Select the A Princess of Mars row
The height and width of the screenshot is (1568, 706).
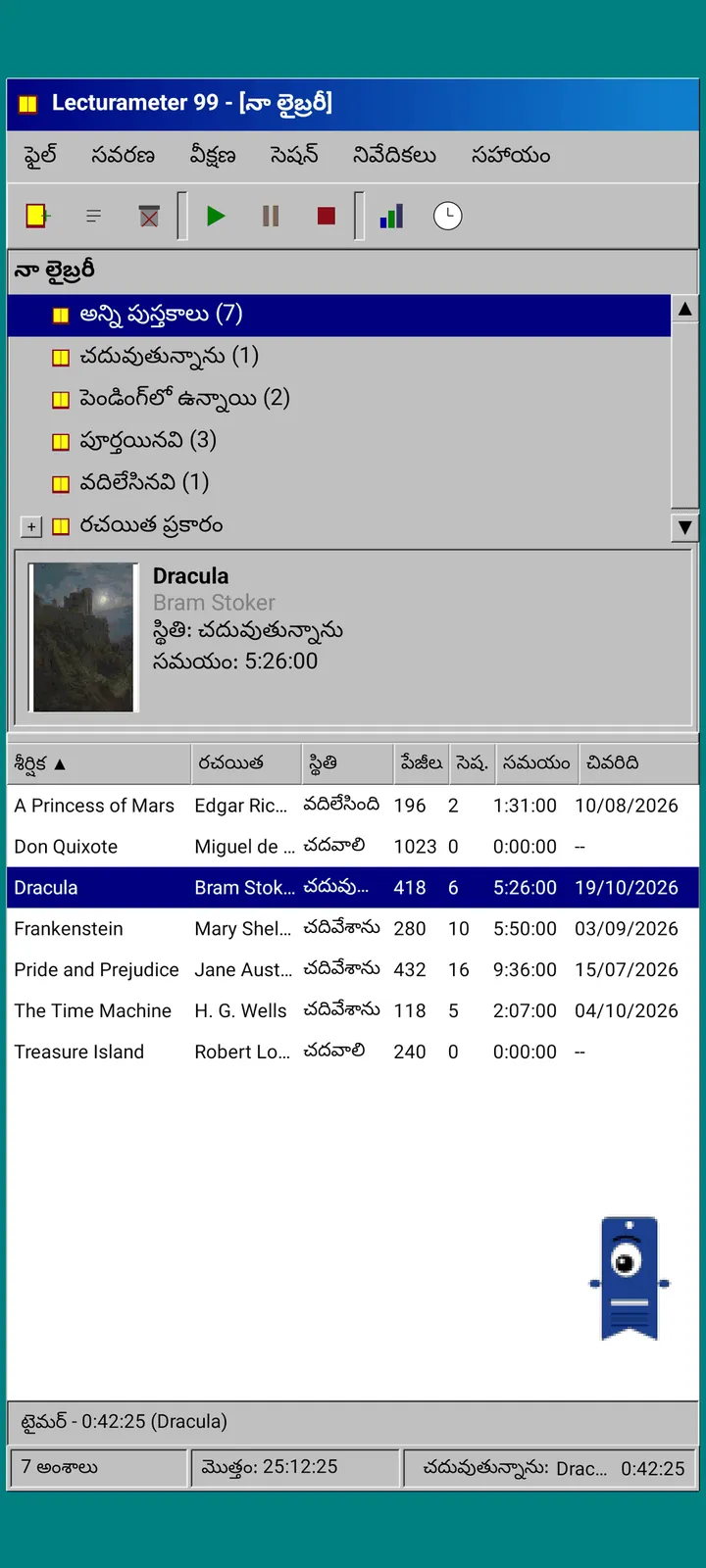click(x=353, y=806)
